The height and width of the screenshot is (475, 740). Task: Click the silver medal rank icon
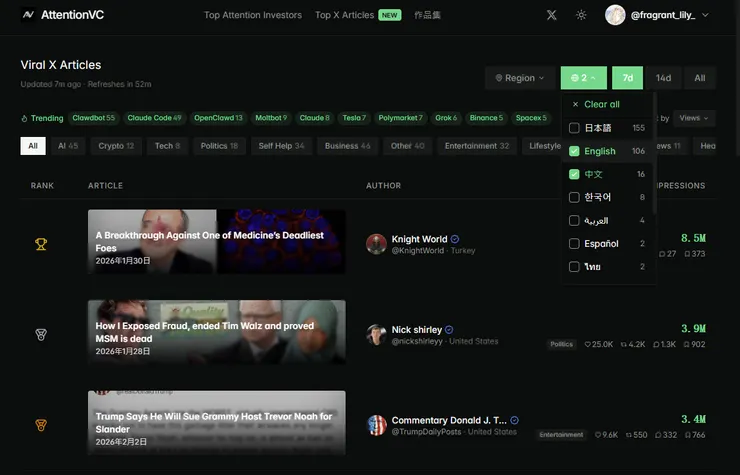(x=41, y=335)
